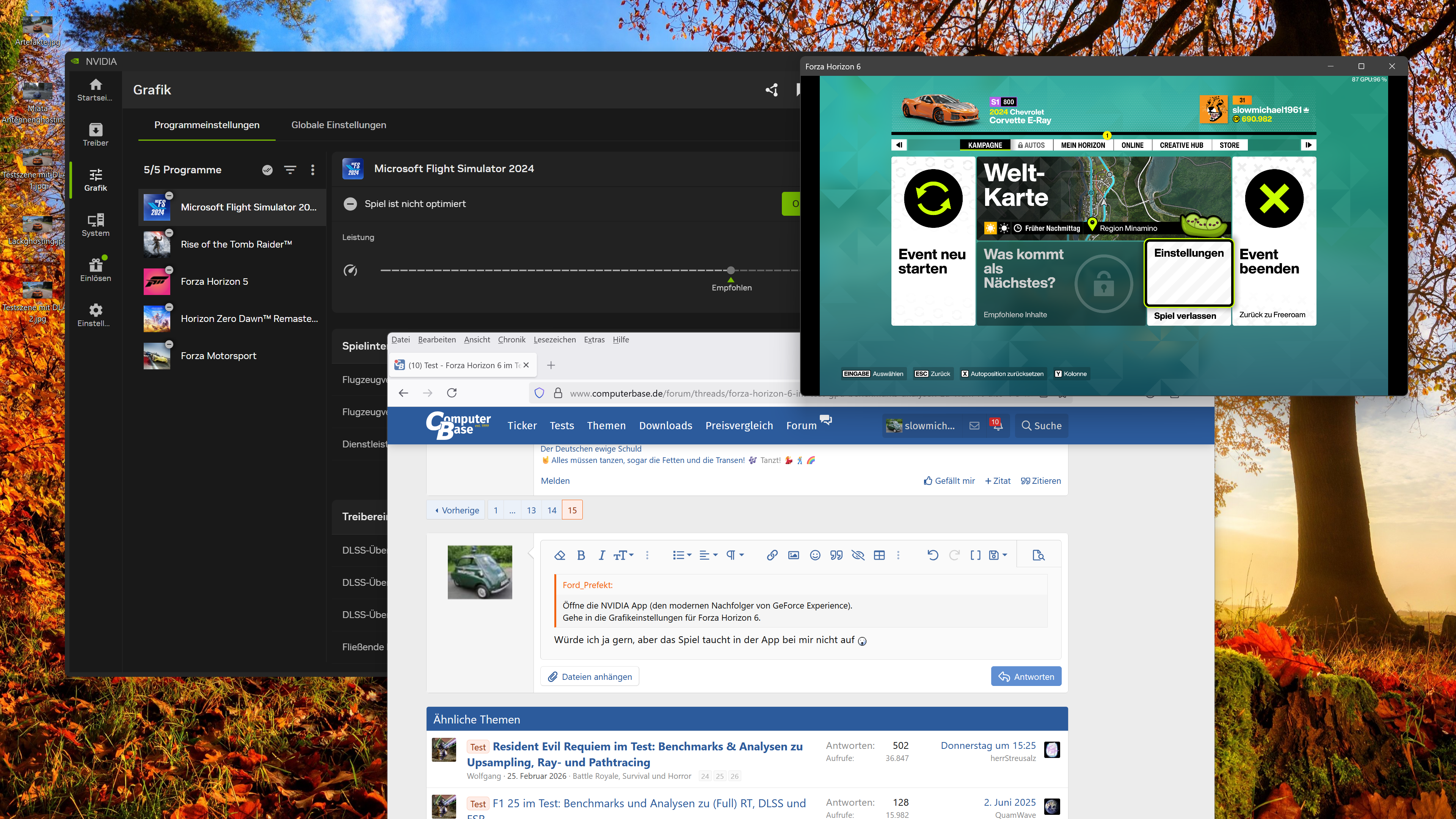Viewport: 1456px width, 819px height.
Task: Click Event beenden tile in Forza
Action: (1274, 241)
